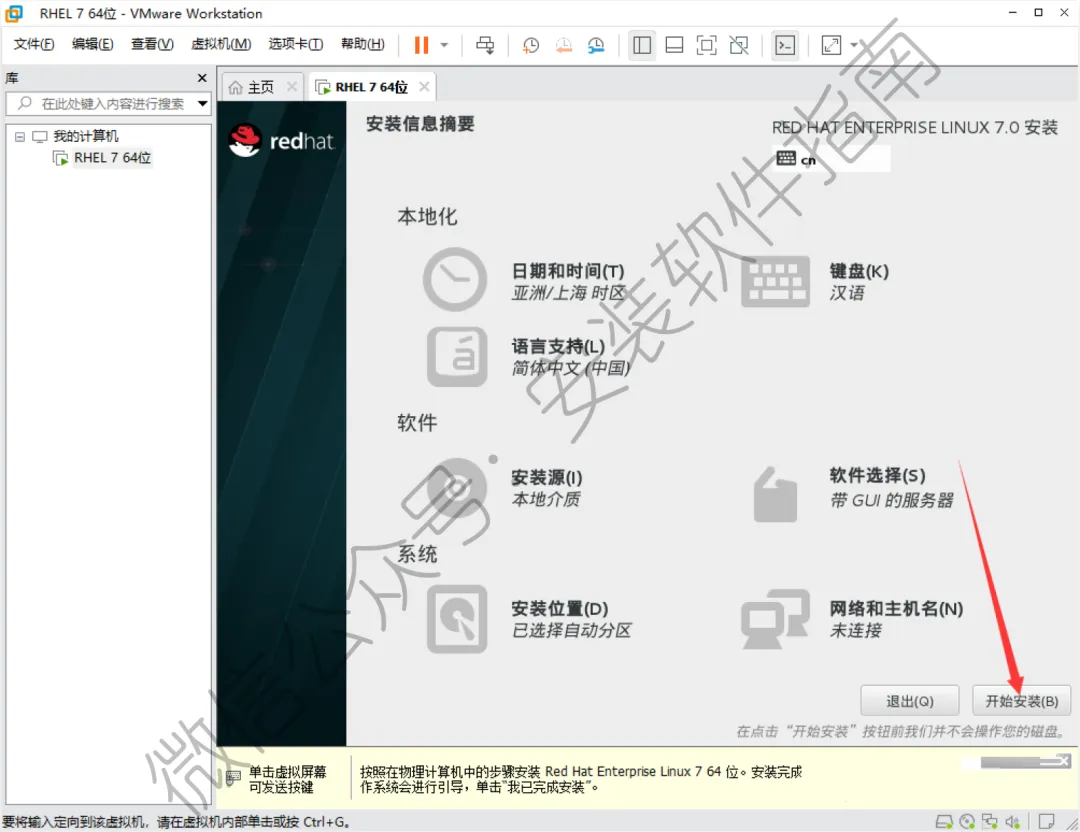
Task: Open 安装位置(D) hard disk icon
Action: click(x=457, y=618)
